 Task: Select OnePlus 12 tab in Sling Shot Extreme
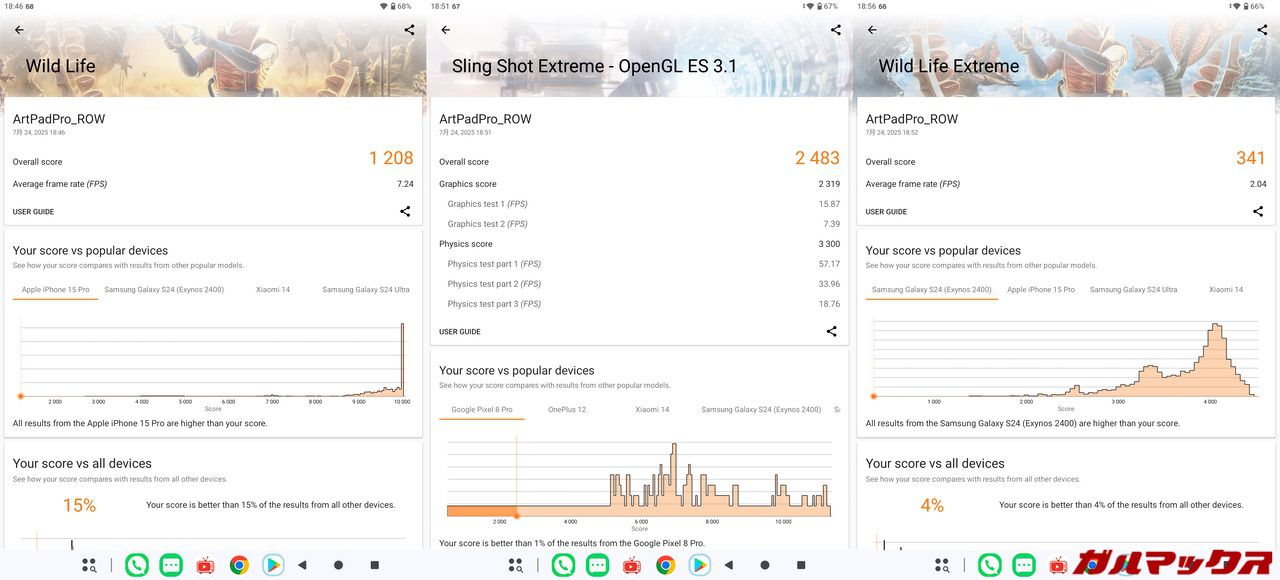(567, 410)
